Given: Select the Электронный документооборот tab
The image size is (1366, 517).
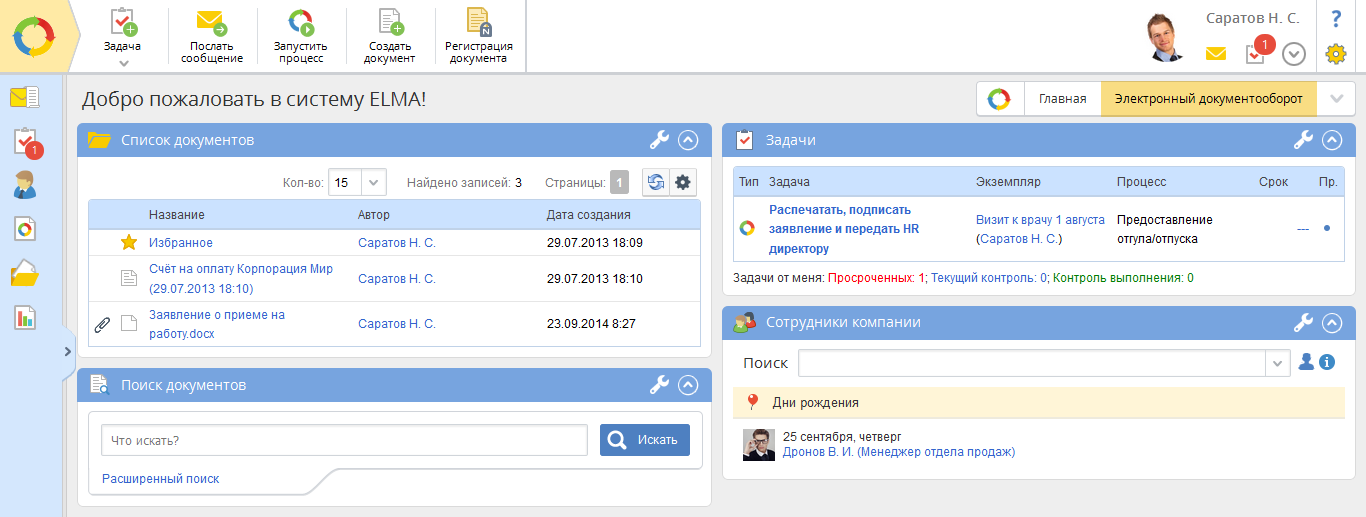Looking at the screenshot, I should coord(1208,99).
